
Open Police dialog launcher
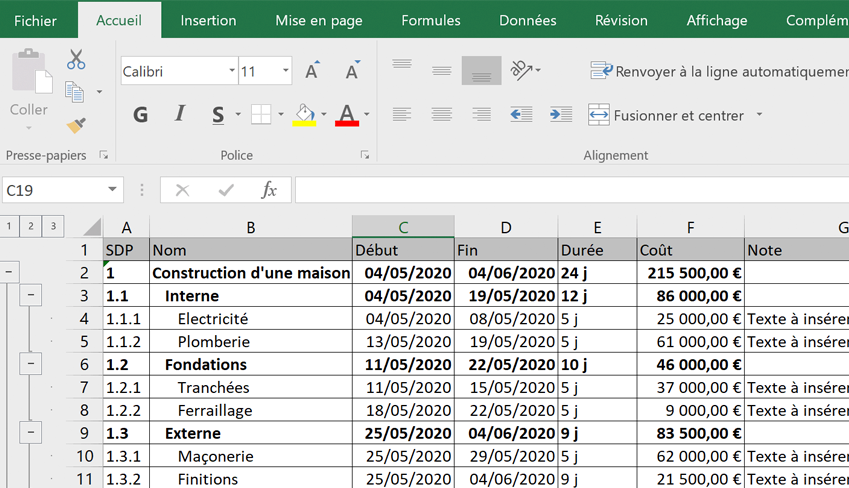click(365, 155)
